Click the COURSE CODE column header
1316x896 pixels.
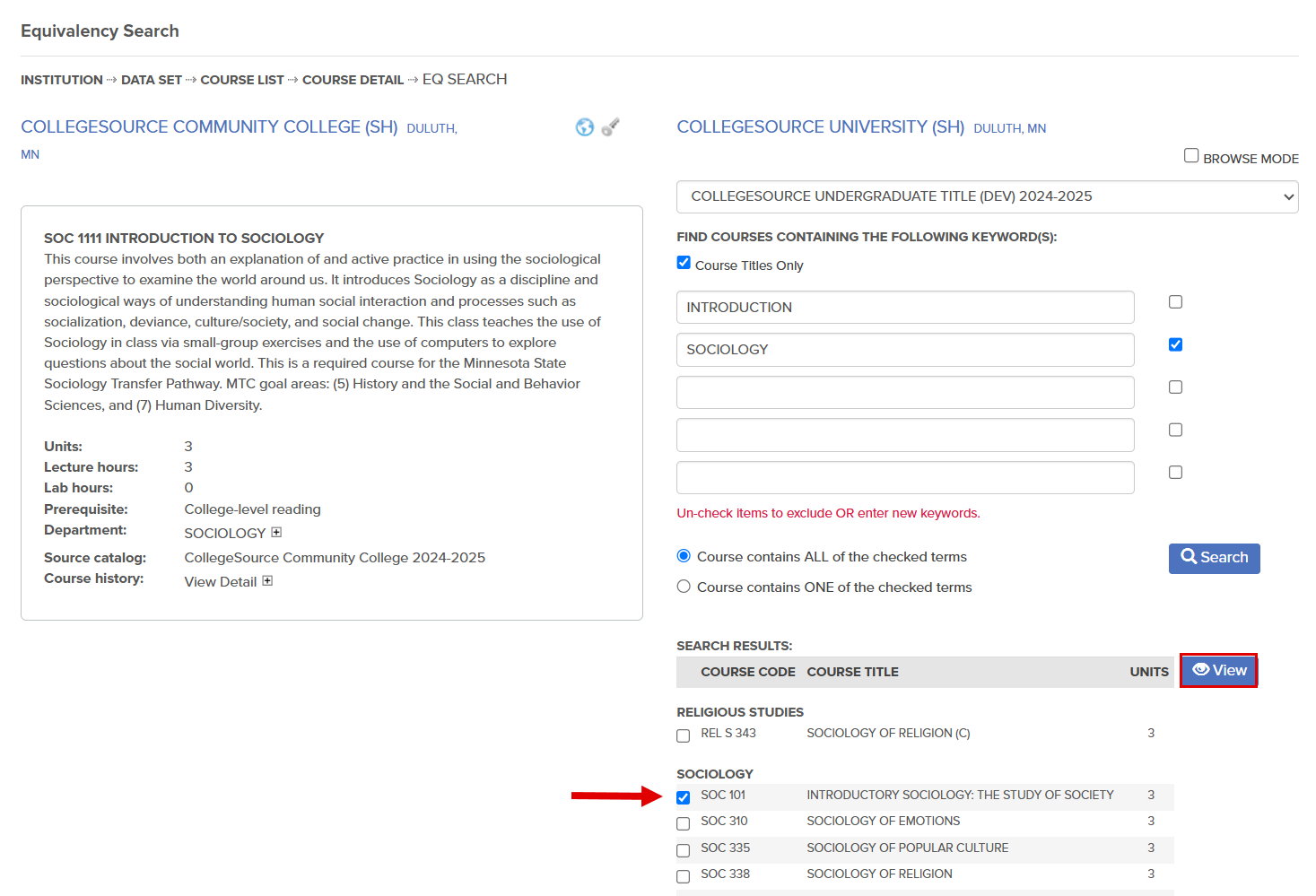tap(748, 672)
